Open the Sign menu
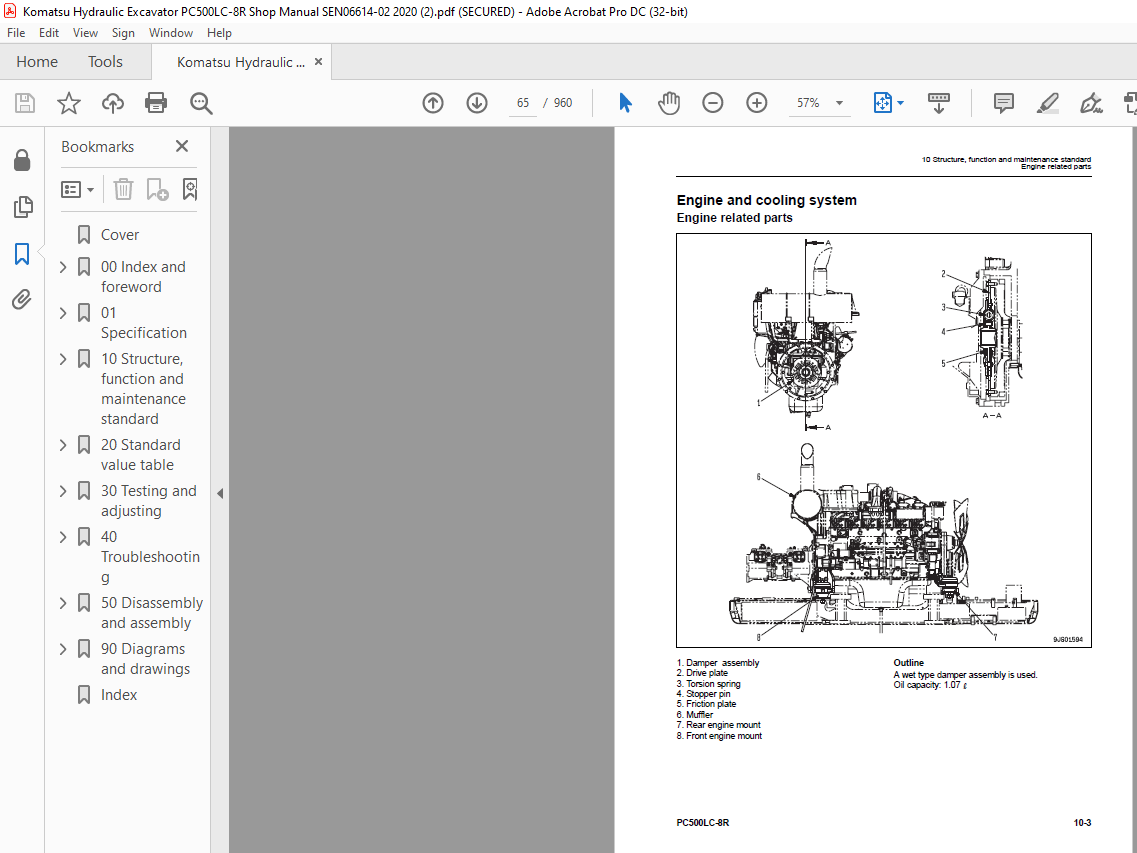Image resolution: width=1137 pixels, height=853 pixels. 123,33
